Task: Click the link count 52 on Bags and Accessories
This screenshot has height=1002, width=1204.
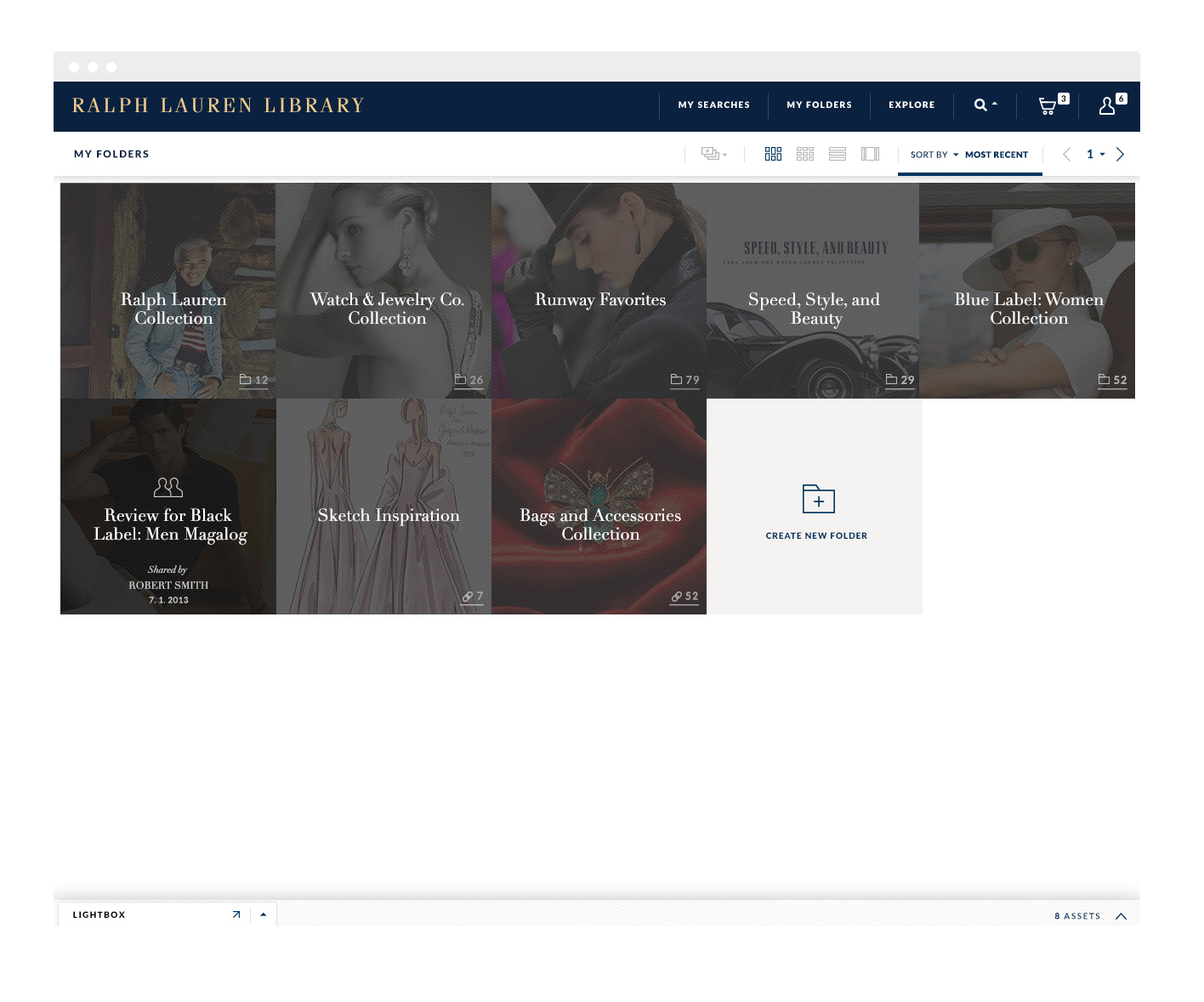Action: [x=684, y=597]
